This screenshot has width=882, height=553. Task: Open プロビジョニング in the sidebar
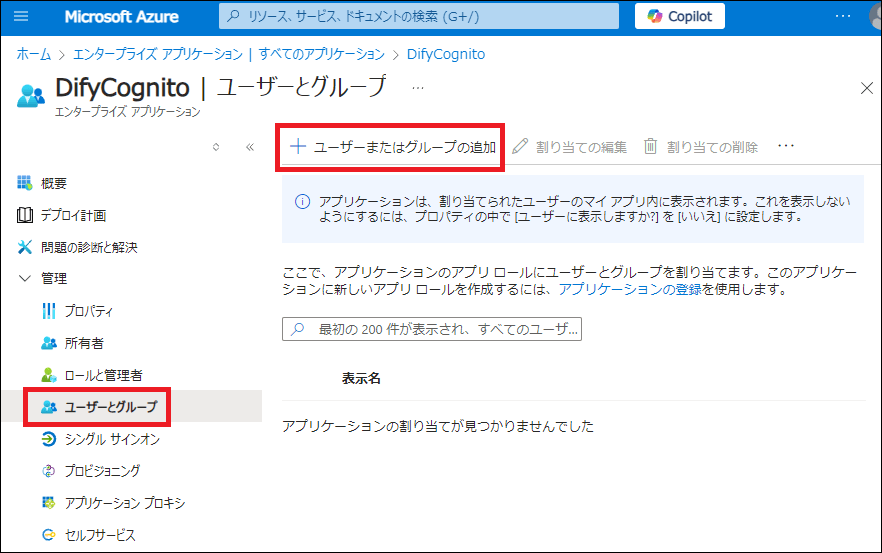tap(102, 471)
